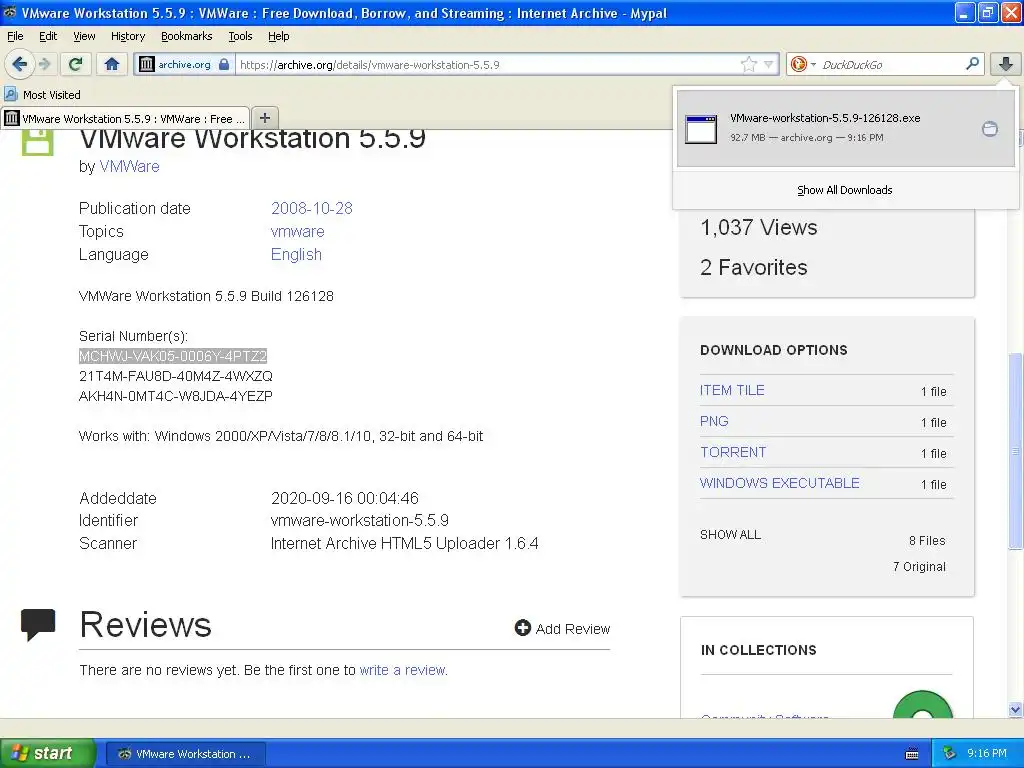The width and height of the screenshot is (1024, 768).
Task: Click the forward navigation arrow
Action: pyautogui.click(x=45, y=64)
